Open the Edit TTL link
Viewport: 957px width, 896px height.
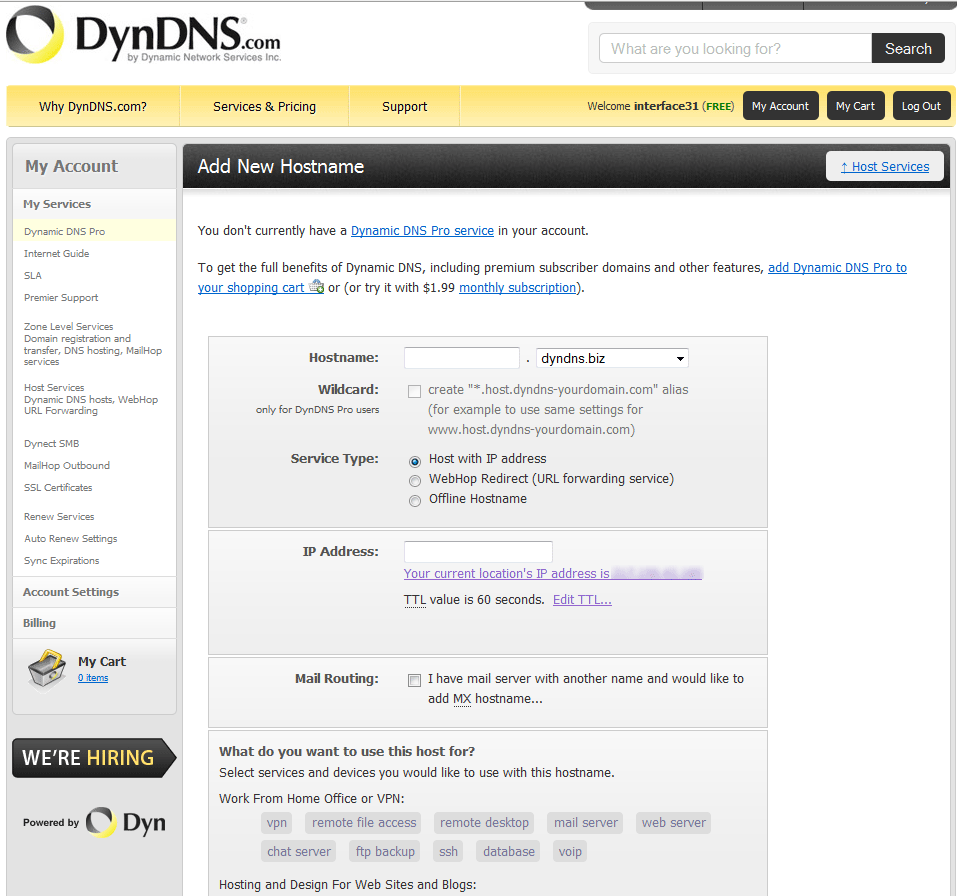click(582, 600)
